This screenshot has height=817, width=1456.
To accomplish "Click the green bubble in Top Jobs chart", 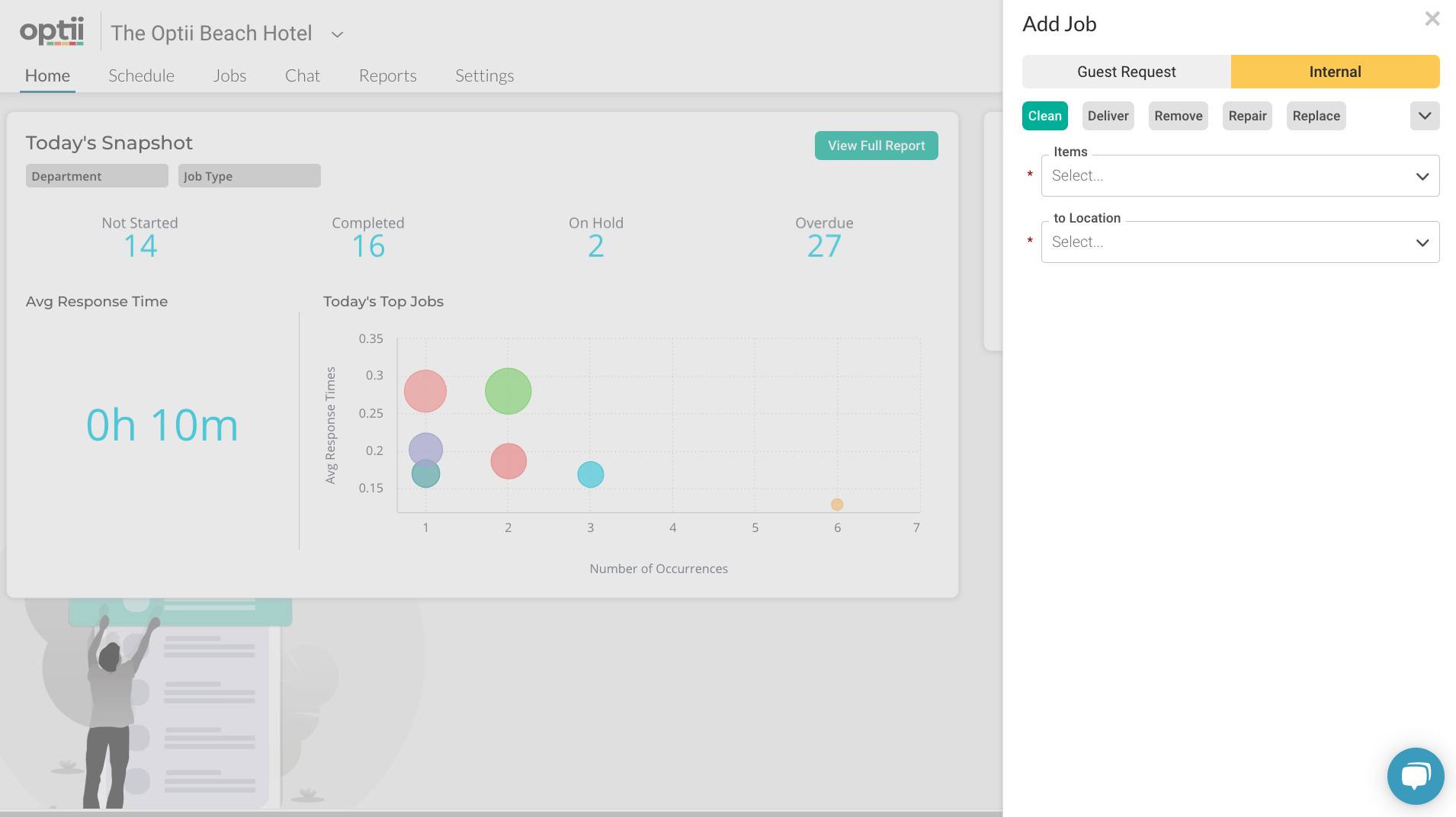I will tap(508, 391).
